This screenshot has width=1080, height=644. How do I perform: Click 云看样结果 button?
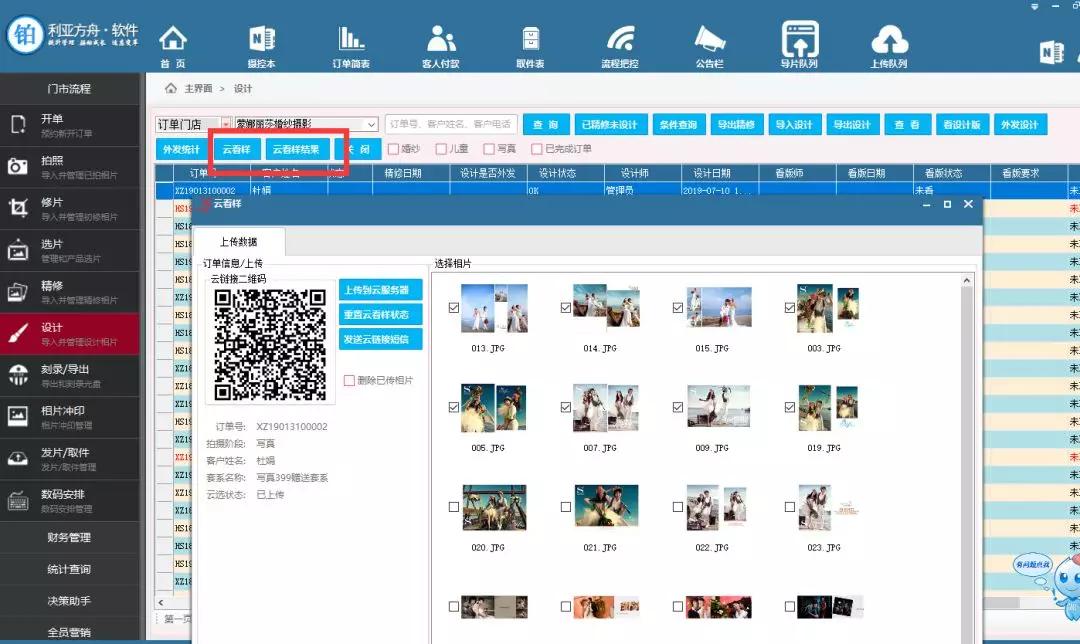[296, 149]
